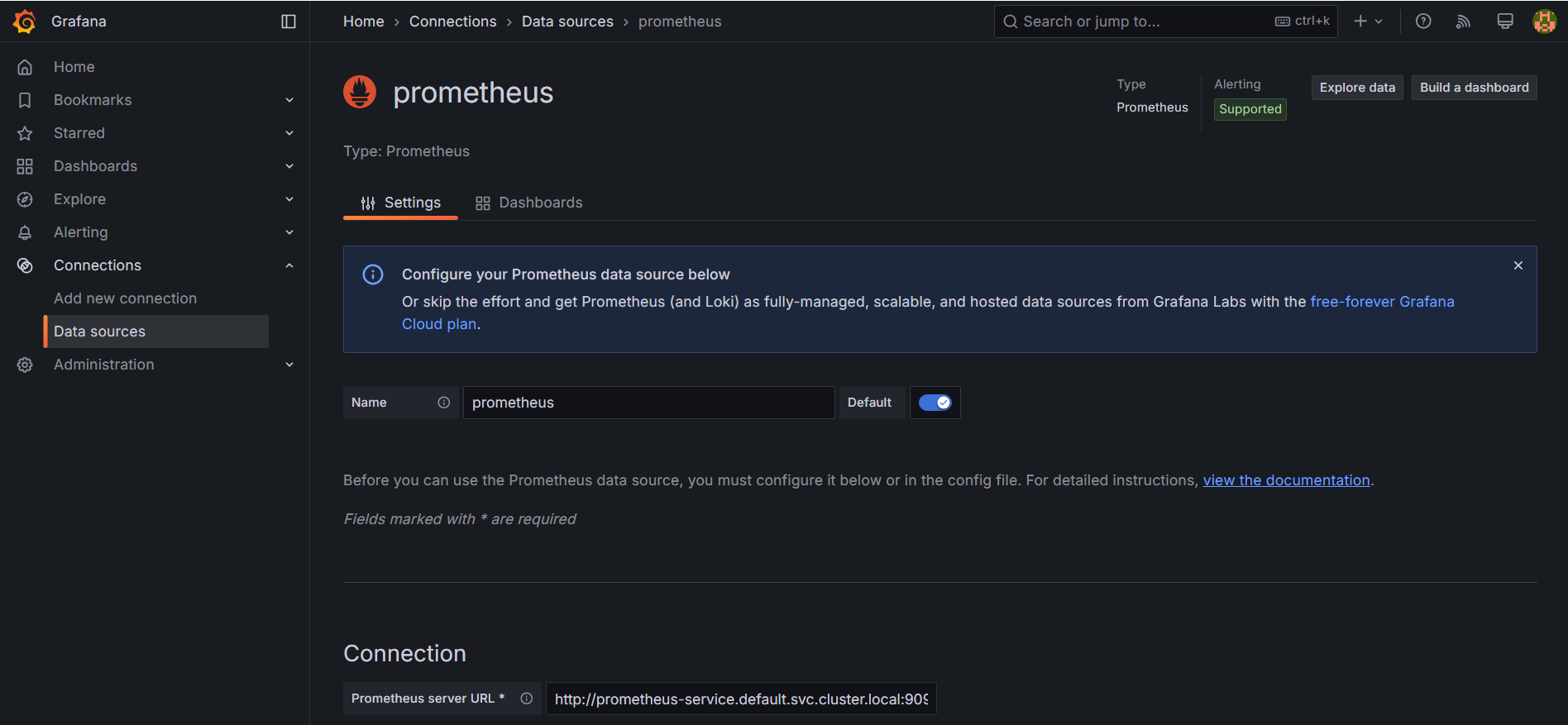Open the view the documentation link
This screenshot has width=1568, height=725.
[1286, 480]
